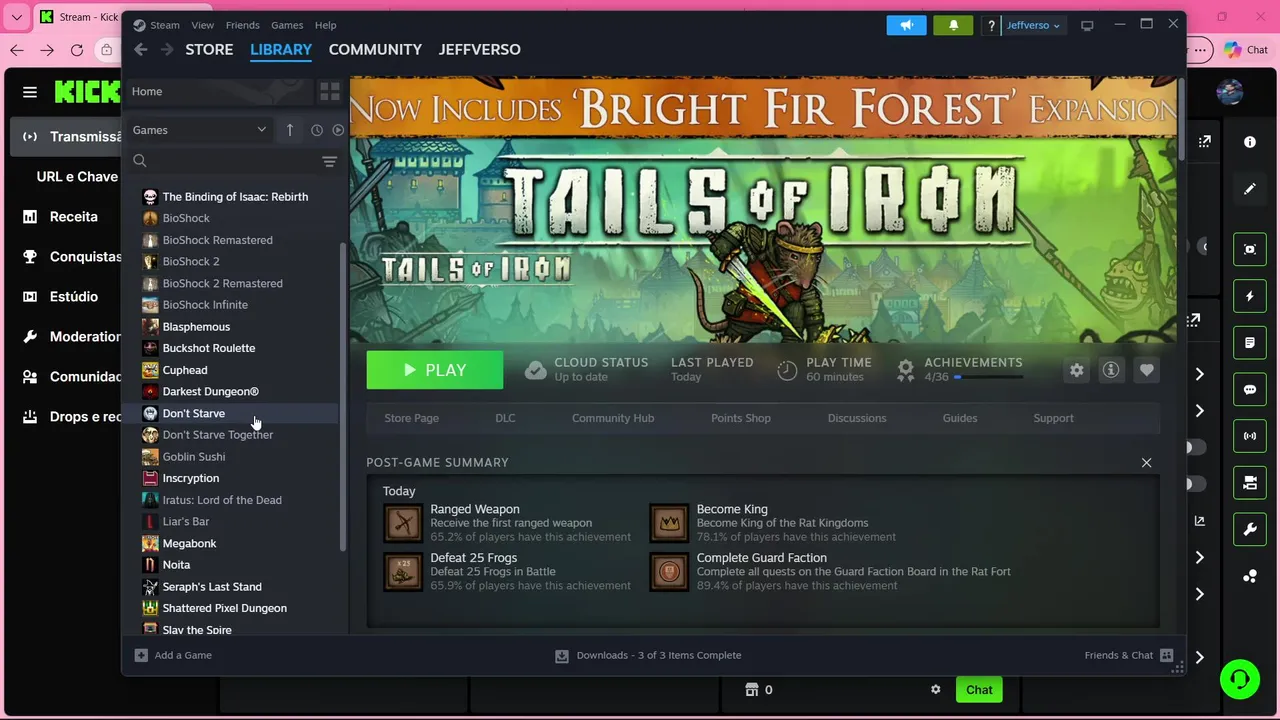Open Downloads status at bottom
This screenshot has height=720, width=1280.
click(x=648, y=655)
